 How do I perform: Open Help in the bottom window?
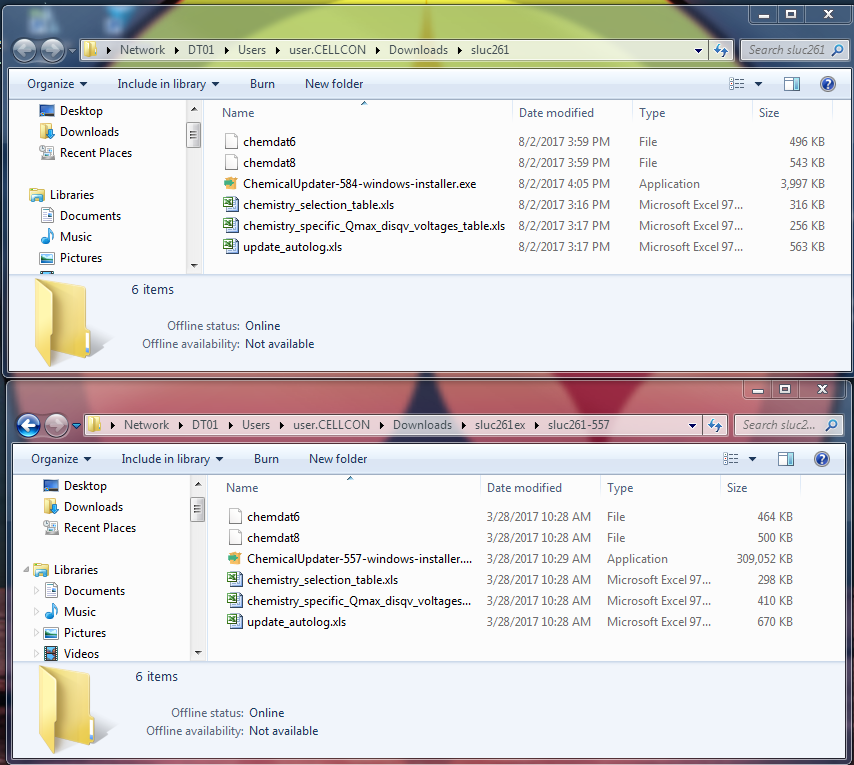821,459
